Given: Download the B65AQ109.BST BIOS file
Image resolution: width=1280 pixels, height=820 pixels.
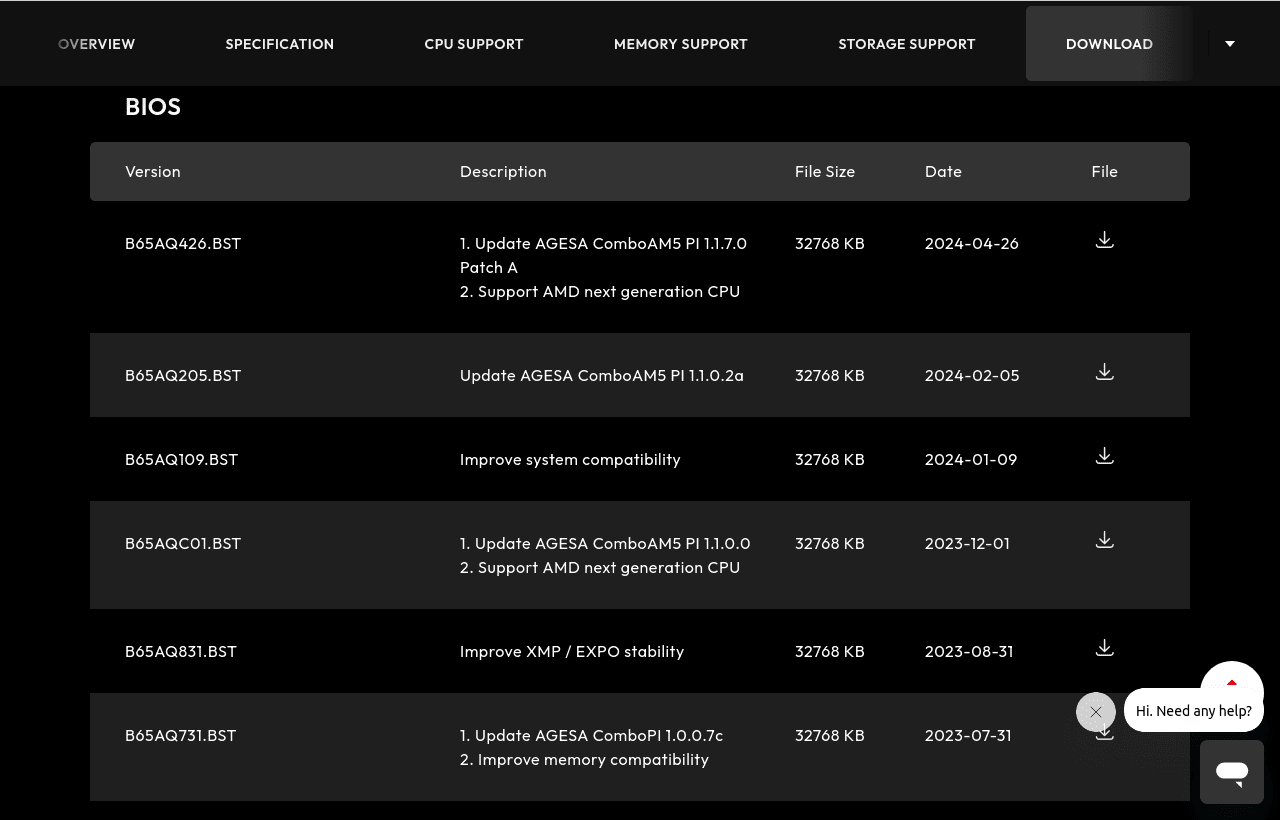Looking at the screenshot, I should click(1104, 456).
